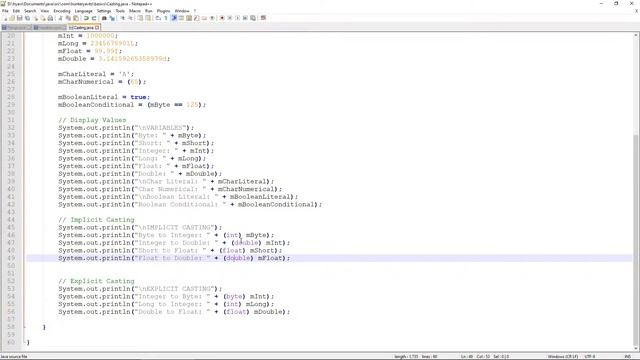Viewport: 640px width, 360px height.
Task: Toggle Word wrap toolbar icon
Action: [x=158, y=18]
